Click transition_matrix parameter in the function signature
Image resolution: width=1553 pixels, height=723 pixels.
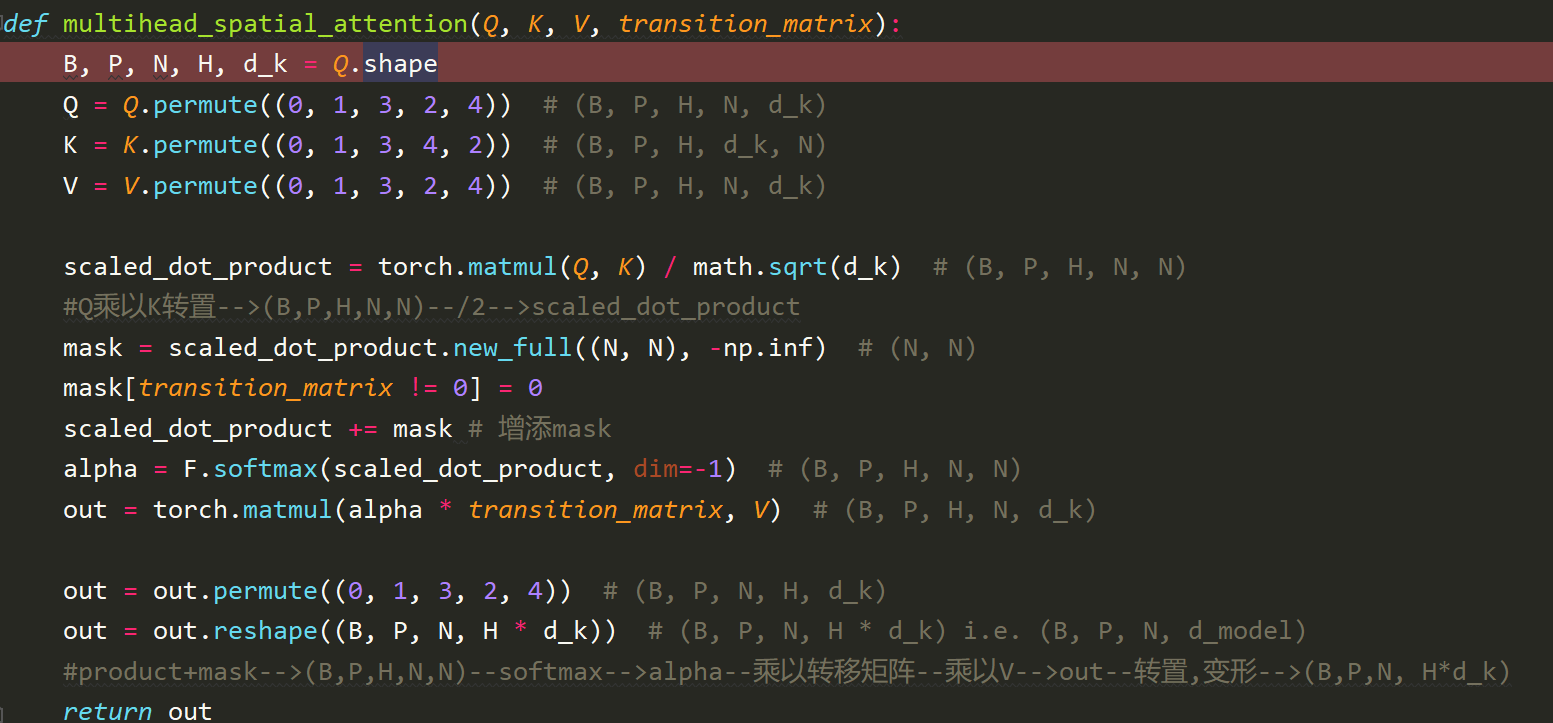746,24
